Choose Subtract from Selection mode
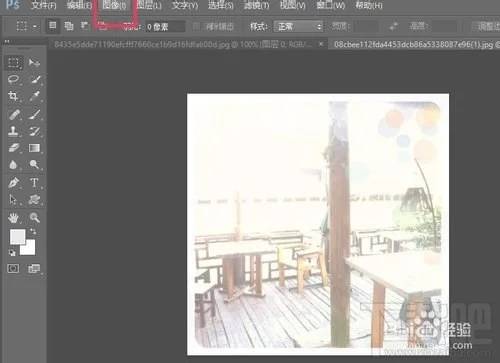This screenshot has height=363, width=500. point(85,26)
